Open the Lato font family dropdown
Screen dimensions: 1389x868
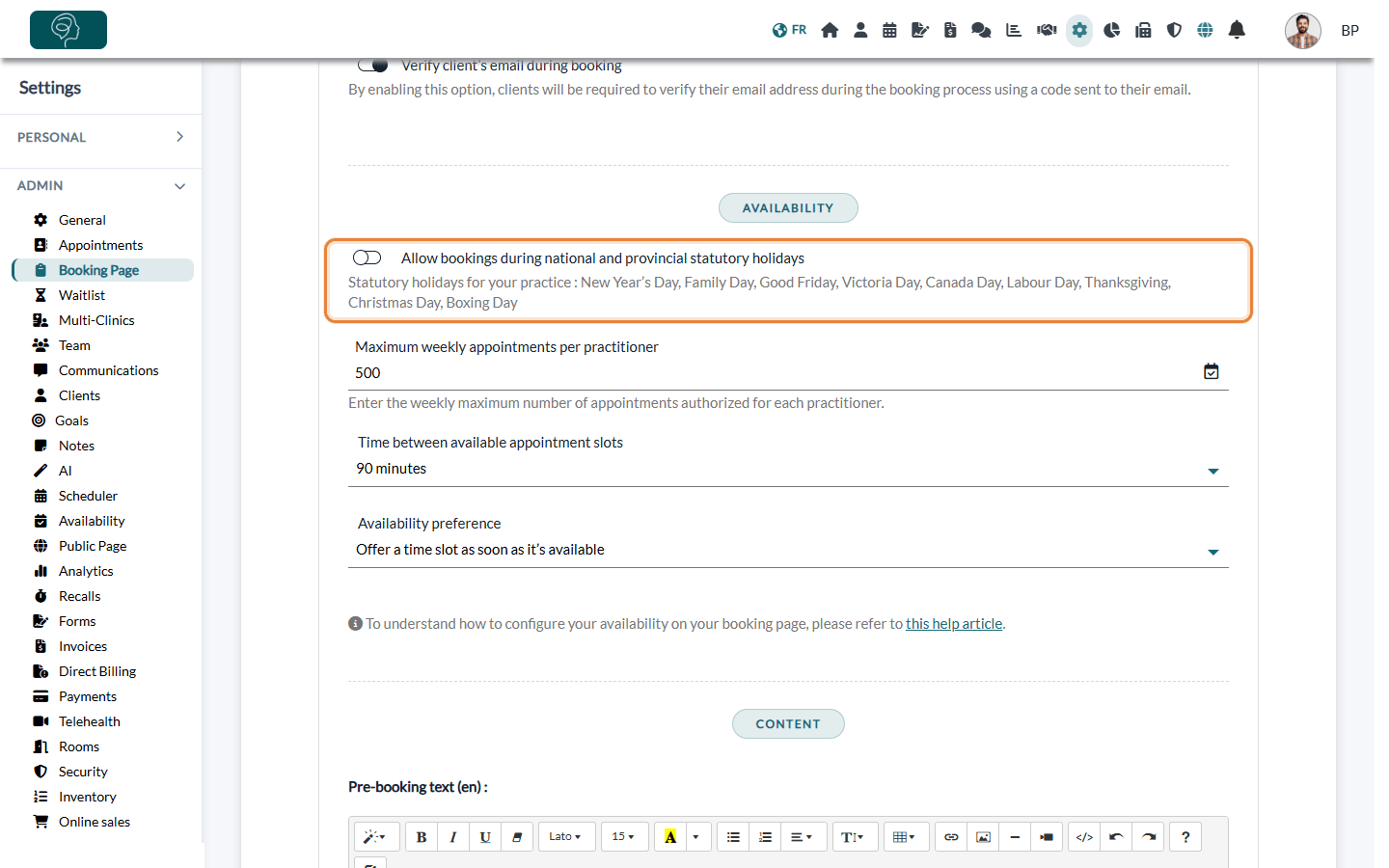point(566,837)
